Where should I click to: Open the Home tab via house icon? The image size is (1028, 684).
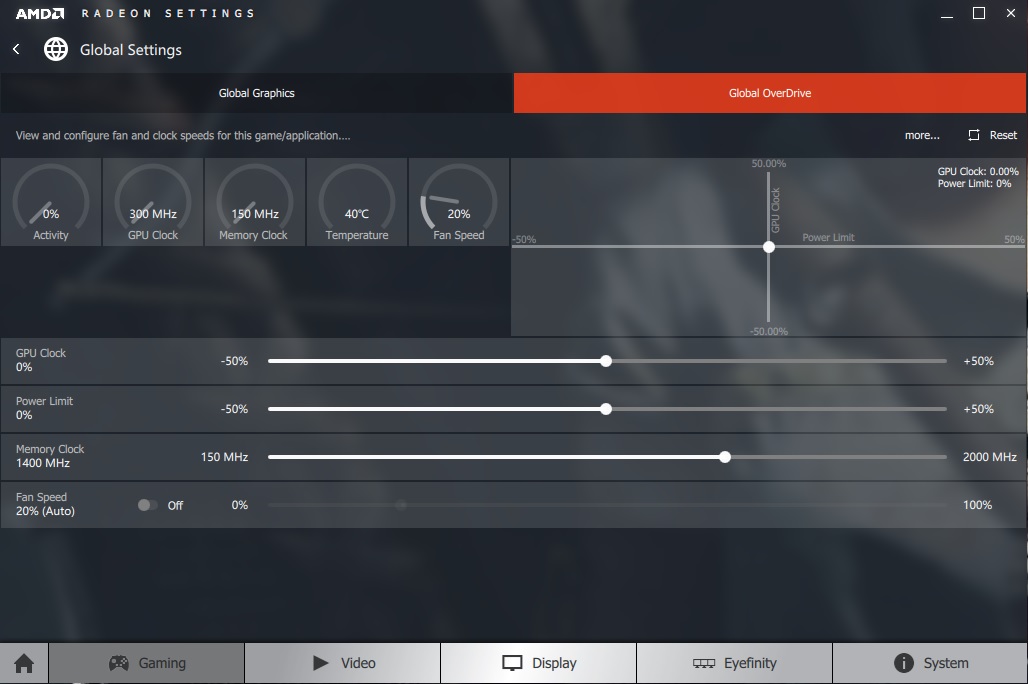pos(24,663)
